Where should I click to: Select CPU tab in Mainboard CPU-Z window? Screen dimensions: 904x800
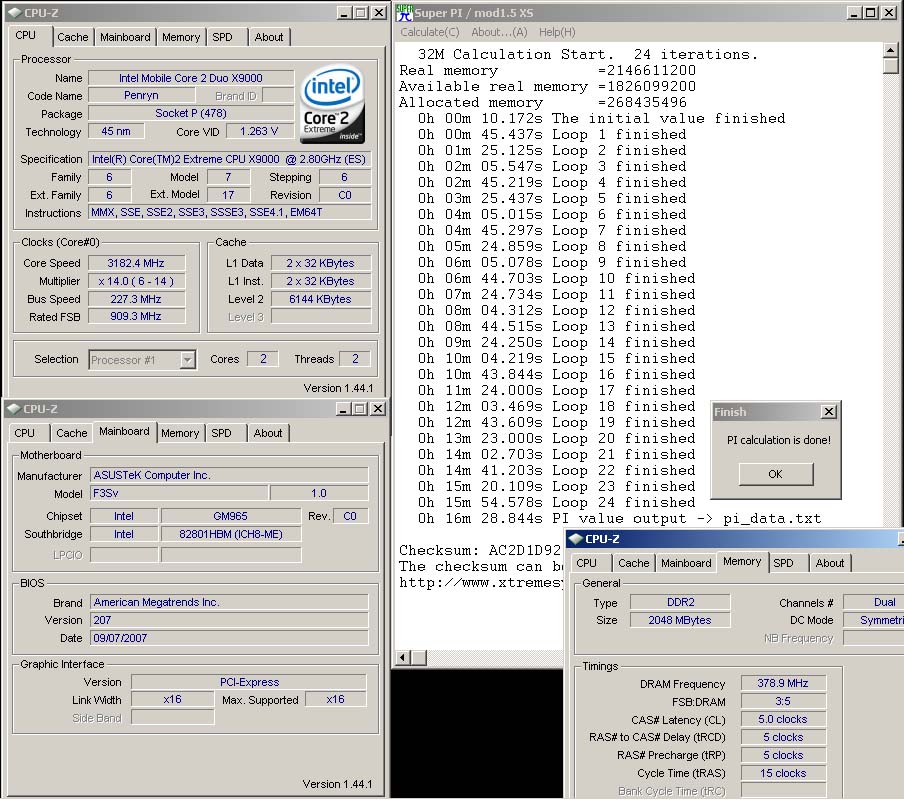tap(24, 433)
